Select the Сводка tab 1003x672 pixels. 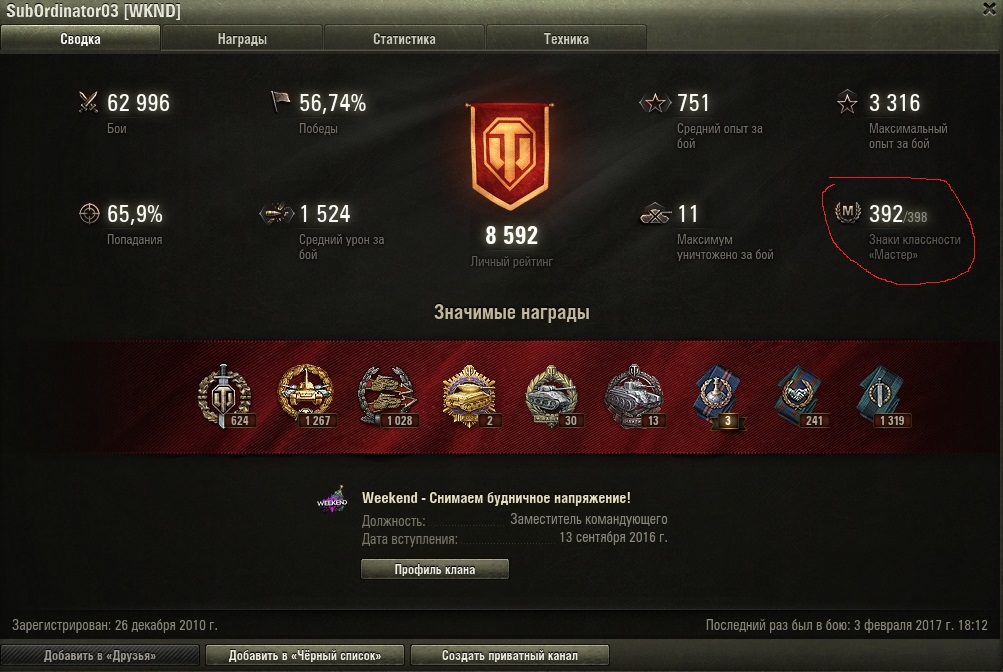[80, 38]
